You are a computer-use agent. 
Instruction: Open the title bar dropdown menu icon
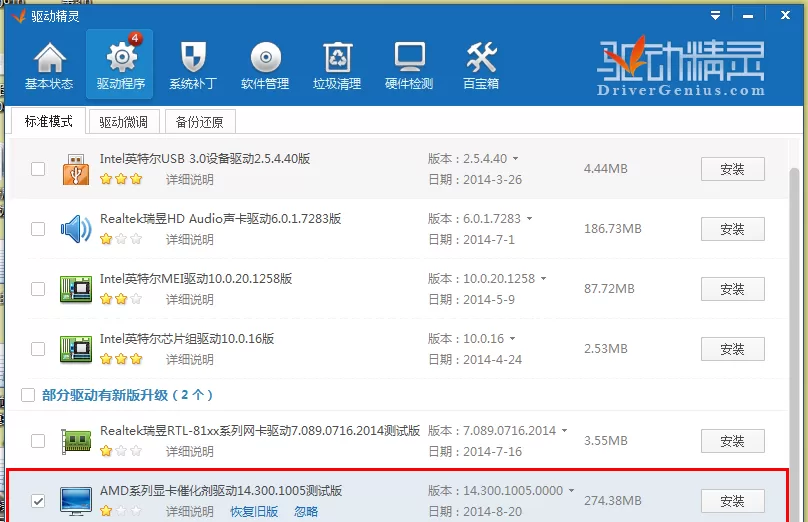[x=715, y=15]
